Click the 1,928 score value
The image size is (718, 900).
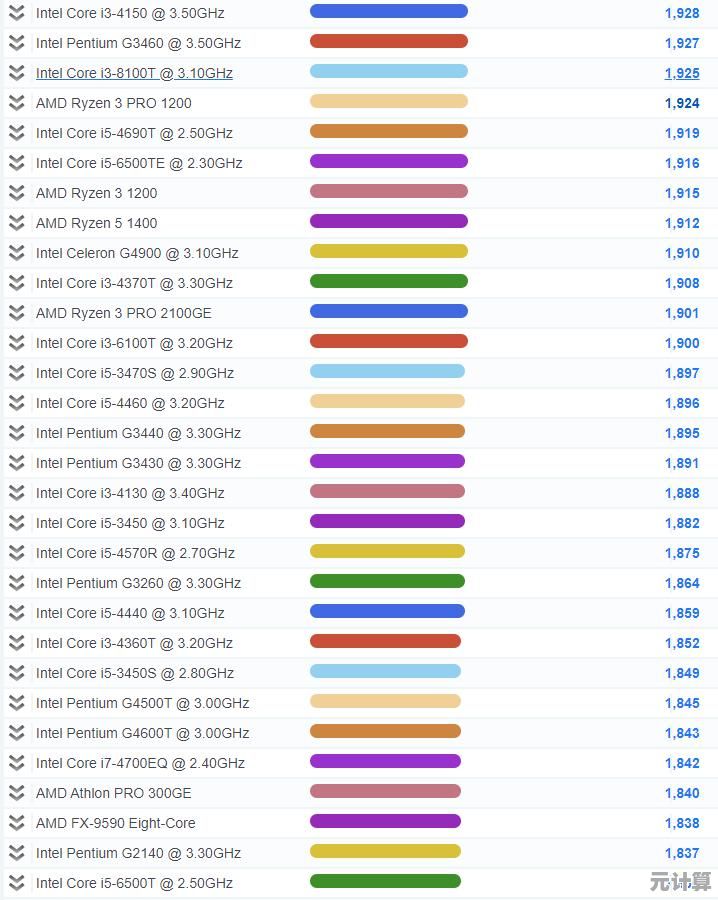tap(682, 13)
